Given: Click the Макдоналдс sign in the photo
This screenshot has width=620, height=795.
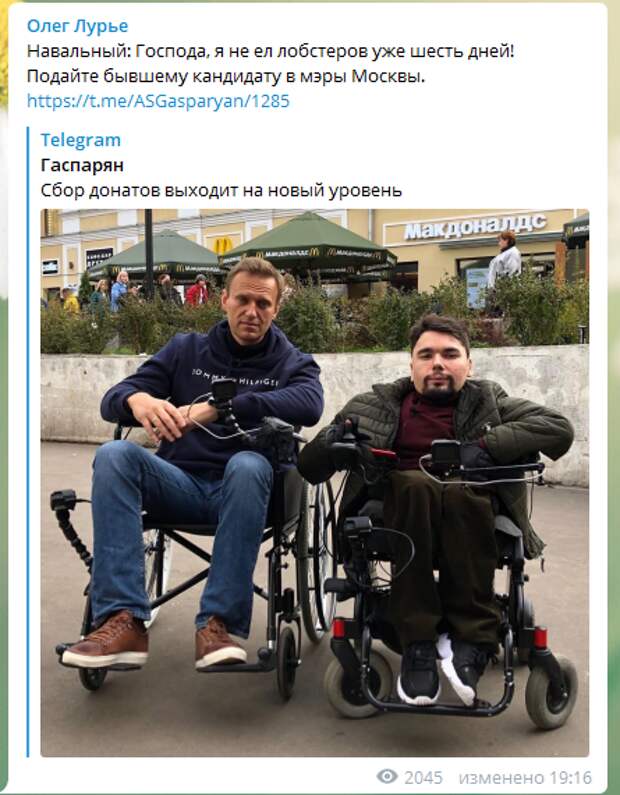Looking at the screenshot, I should 475,226.
